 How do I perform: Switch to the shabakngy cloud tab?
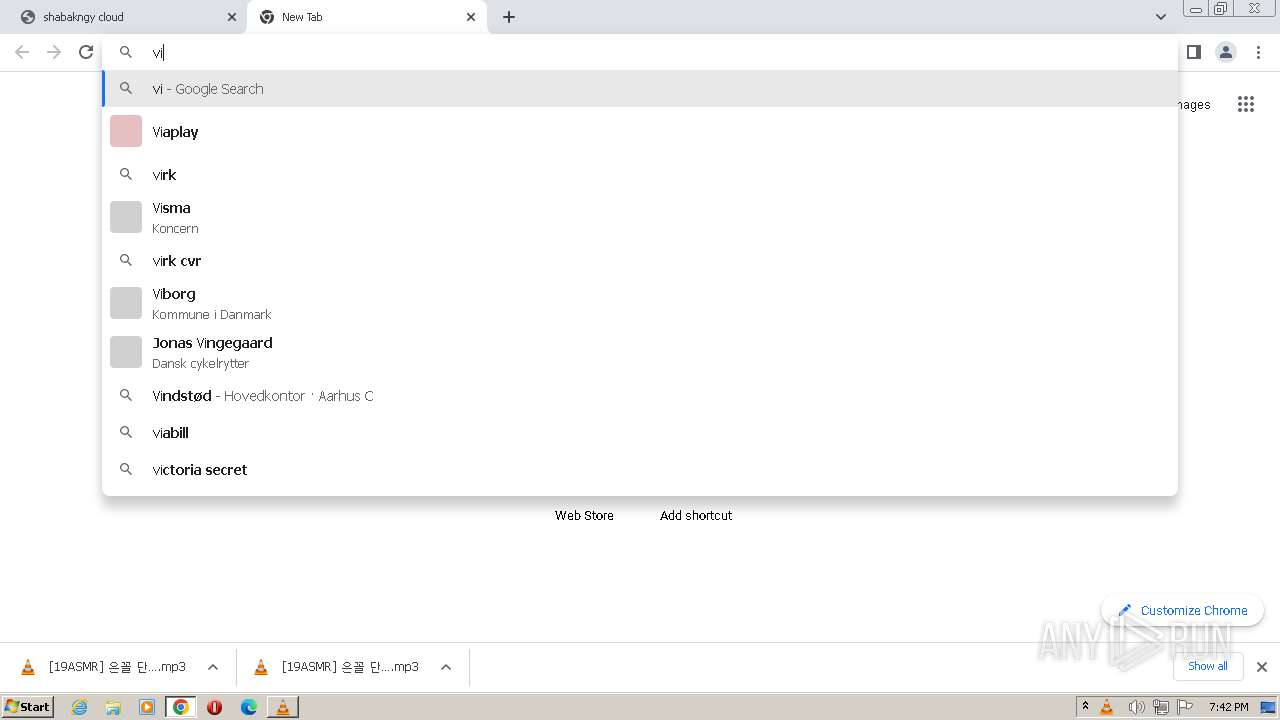[126, 17]
